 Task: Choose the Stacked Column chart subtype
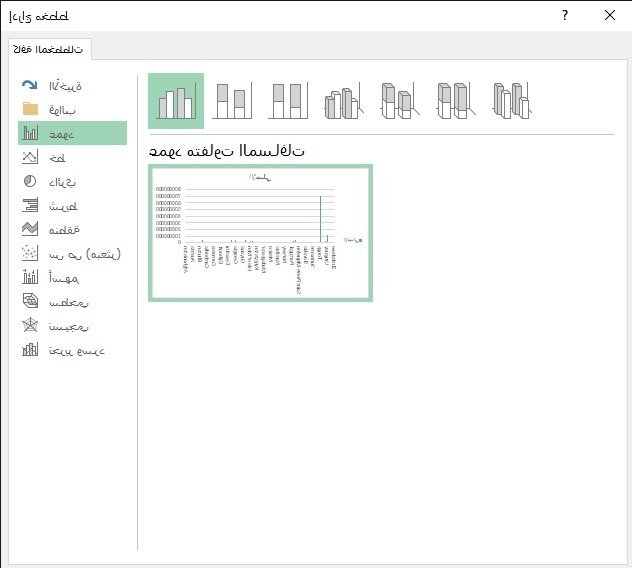point(232,101)
